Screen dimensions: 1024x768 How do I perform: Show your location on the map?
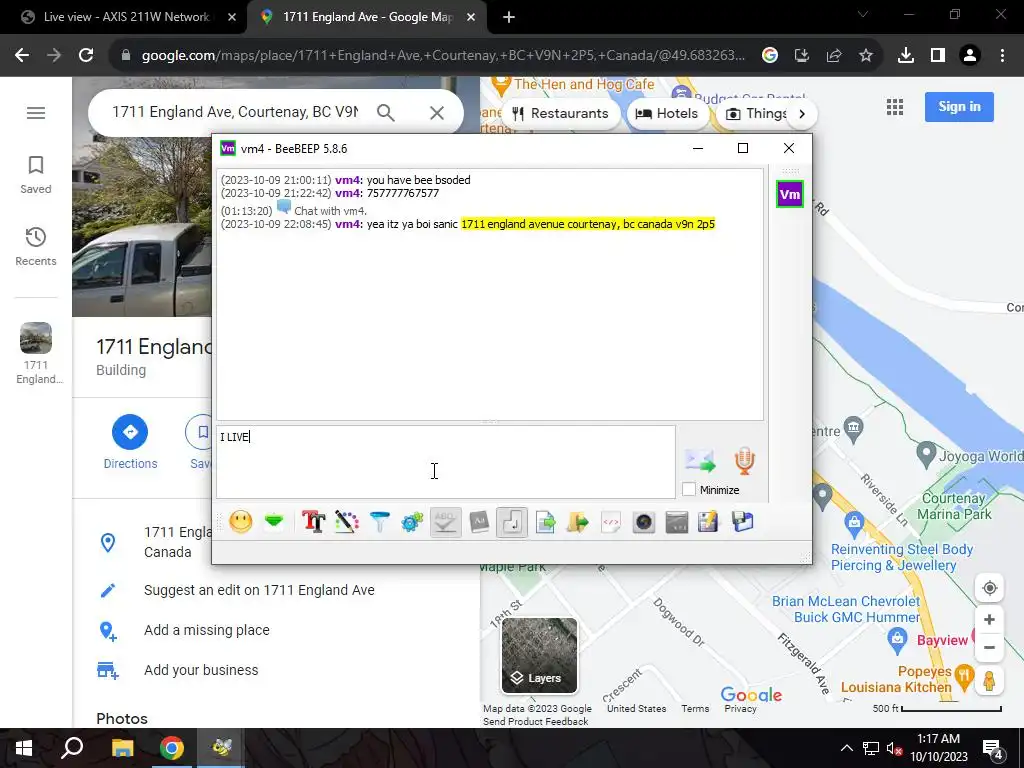pos(989,588)
